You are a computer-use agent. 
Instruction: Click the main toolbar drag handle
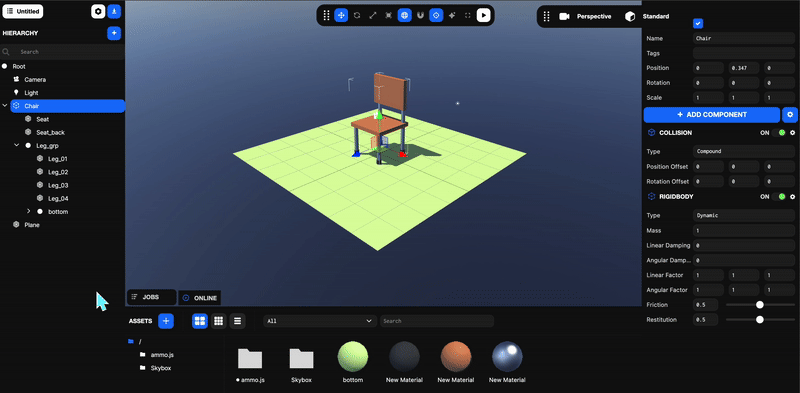coord(327,15)
